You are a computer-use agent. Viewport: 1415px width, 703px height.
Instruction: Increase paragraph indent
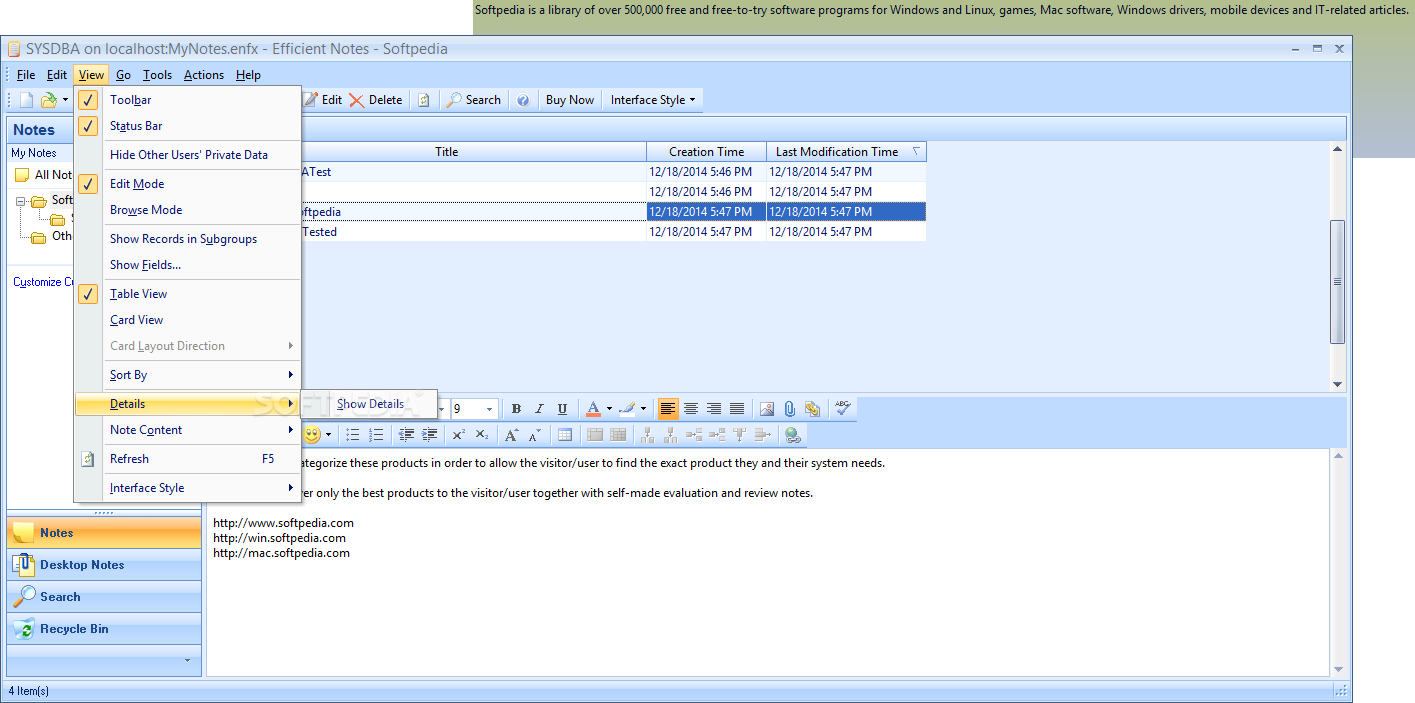(430, 435)
